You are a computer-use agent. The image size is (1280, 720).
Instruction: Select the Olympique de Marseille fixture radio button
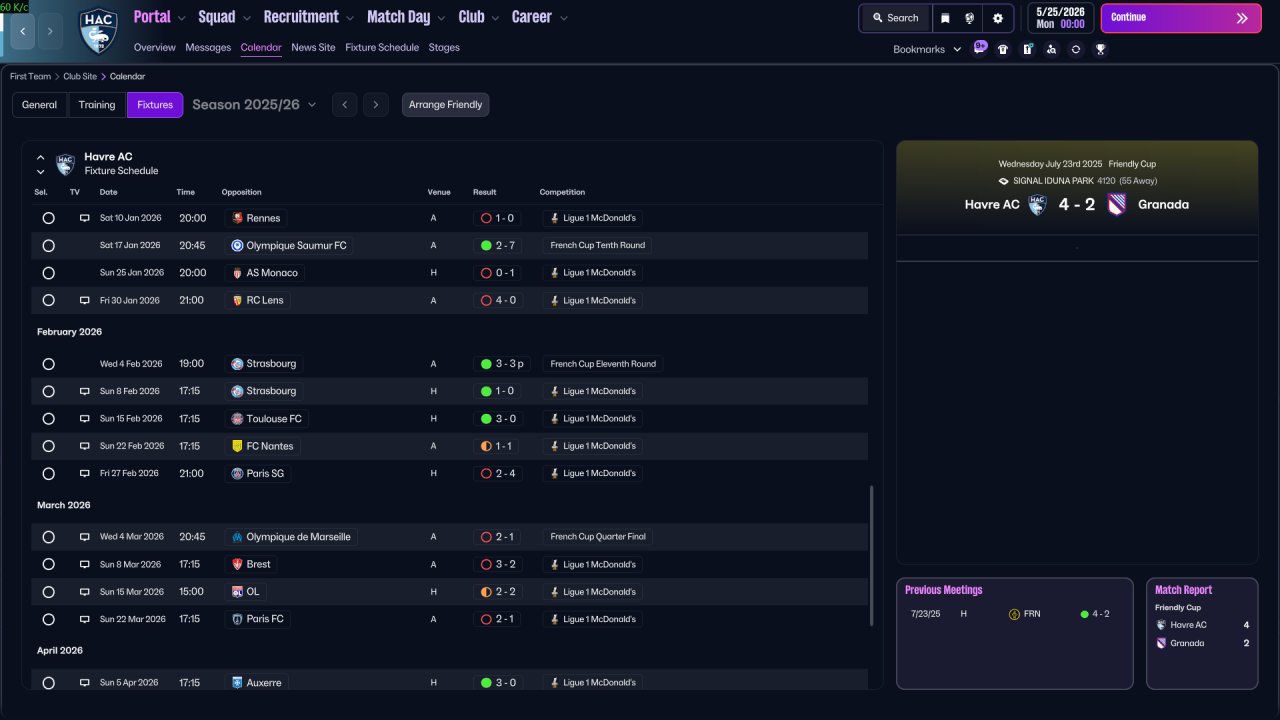[48, 537]
